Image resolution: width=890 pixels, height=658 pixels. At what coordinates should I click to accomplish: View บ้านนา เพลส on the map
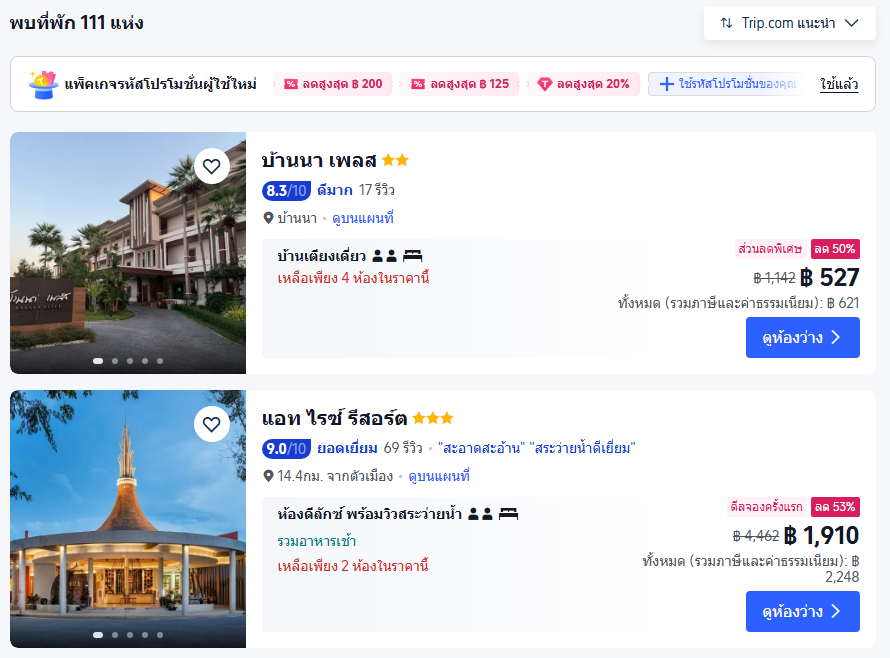(363, 218)
